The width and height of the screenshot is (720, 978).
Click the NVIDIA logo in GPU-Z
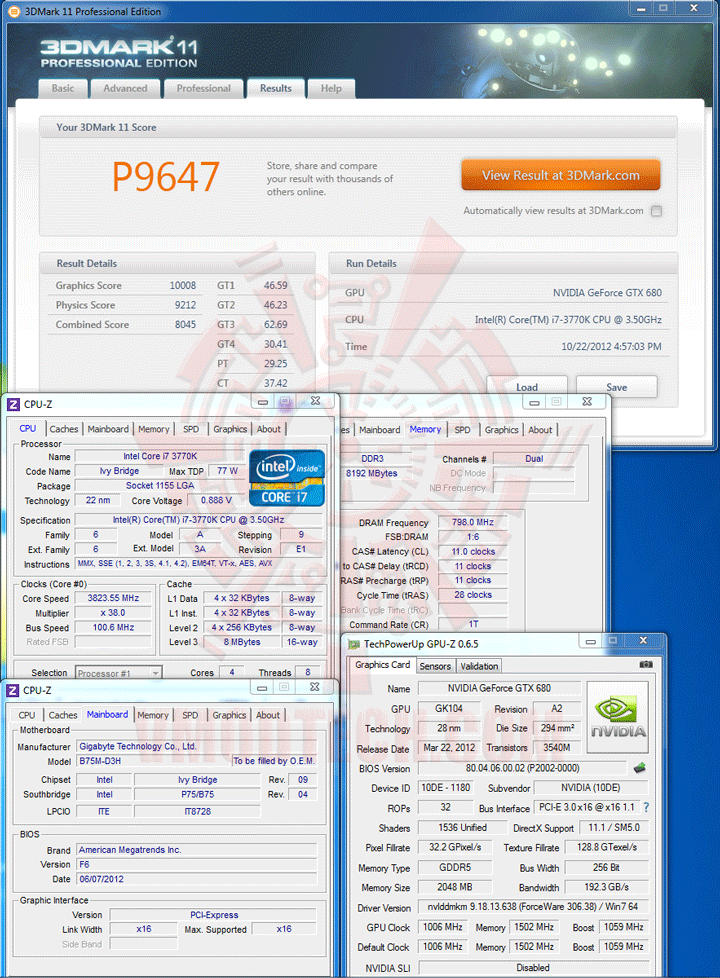tap(618, 717)
